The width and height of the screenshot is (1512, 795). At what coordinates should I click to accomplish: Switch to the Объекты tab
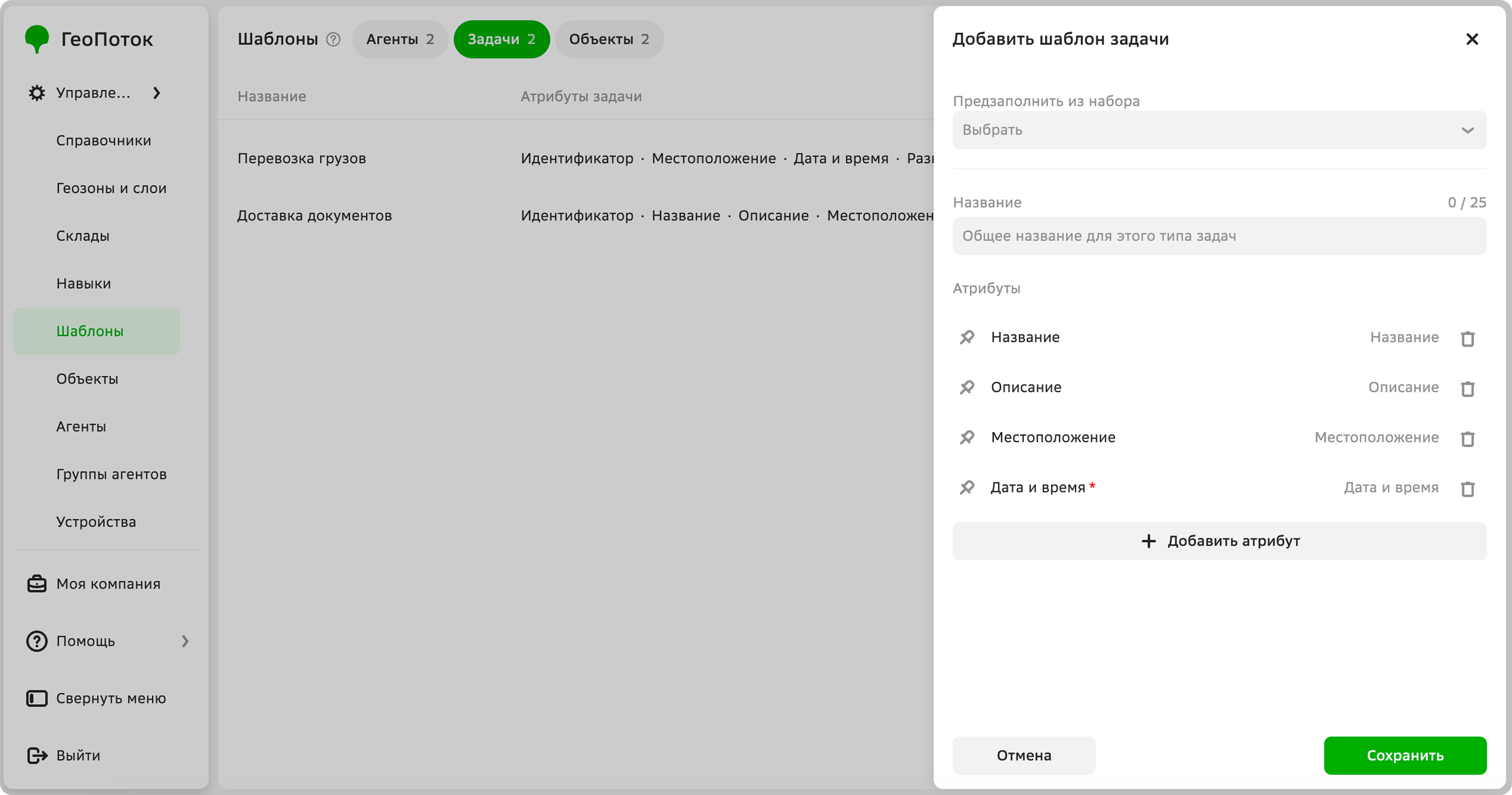(609, 39)
